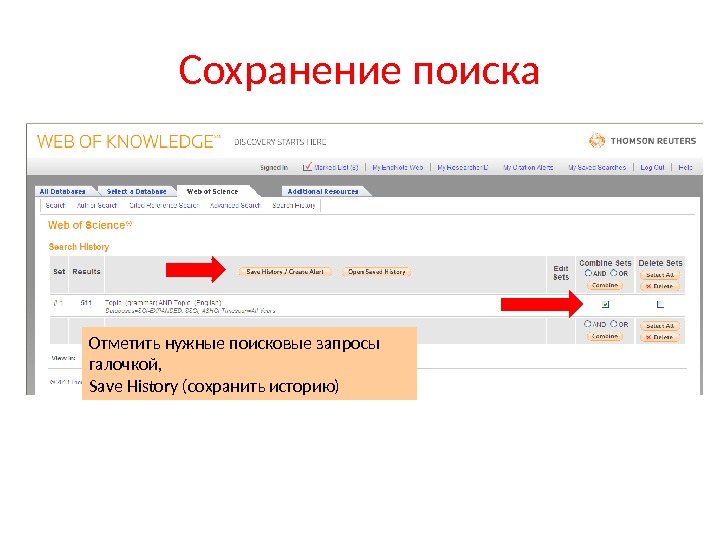Open the Additional Resources tab

click(x=323, y=191)
